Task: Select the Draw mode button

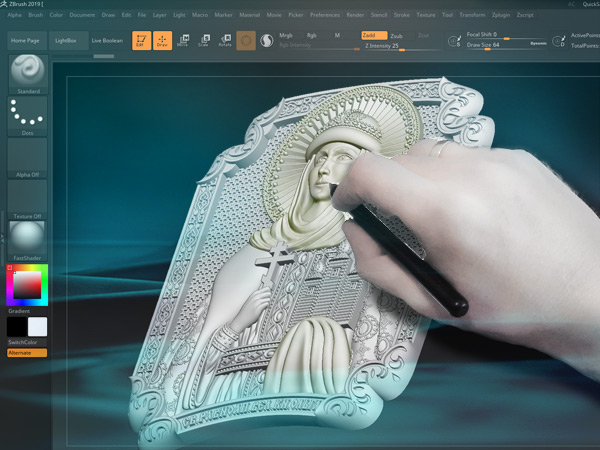Action: coord(162,40)
